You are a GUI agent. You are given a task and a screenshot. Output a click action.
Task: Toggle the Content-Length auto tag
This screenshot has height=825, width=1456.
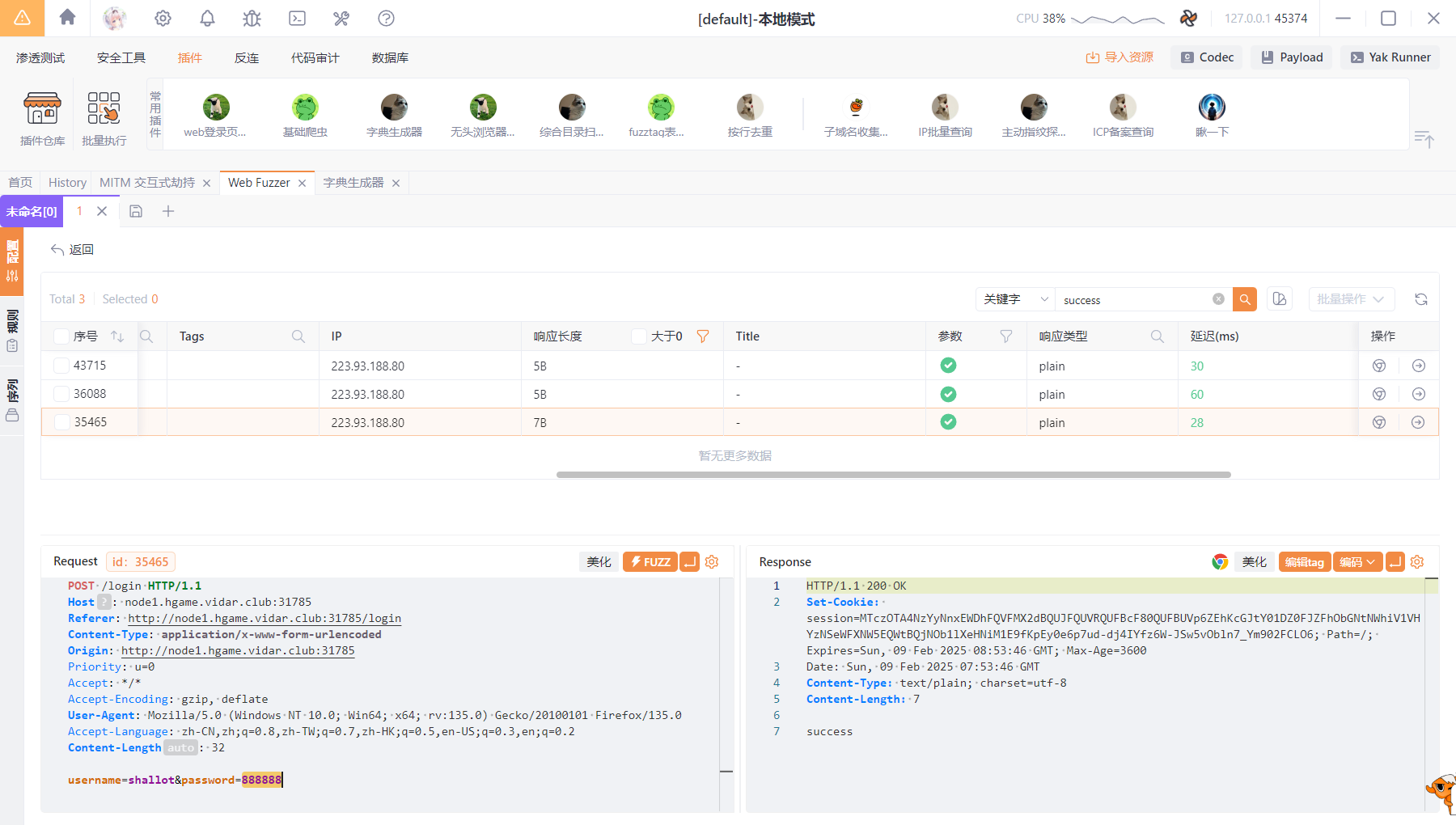point(180,748)
